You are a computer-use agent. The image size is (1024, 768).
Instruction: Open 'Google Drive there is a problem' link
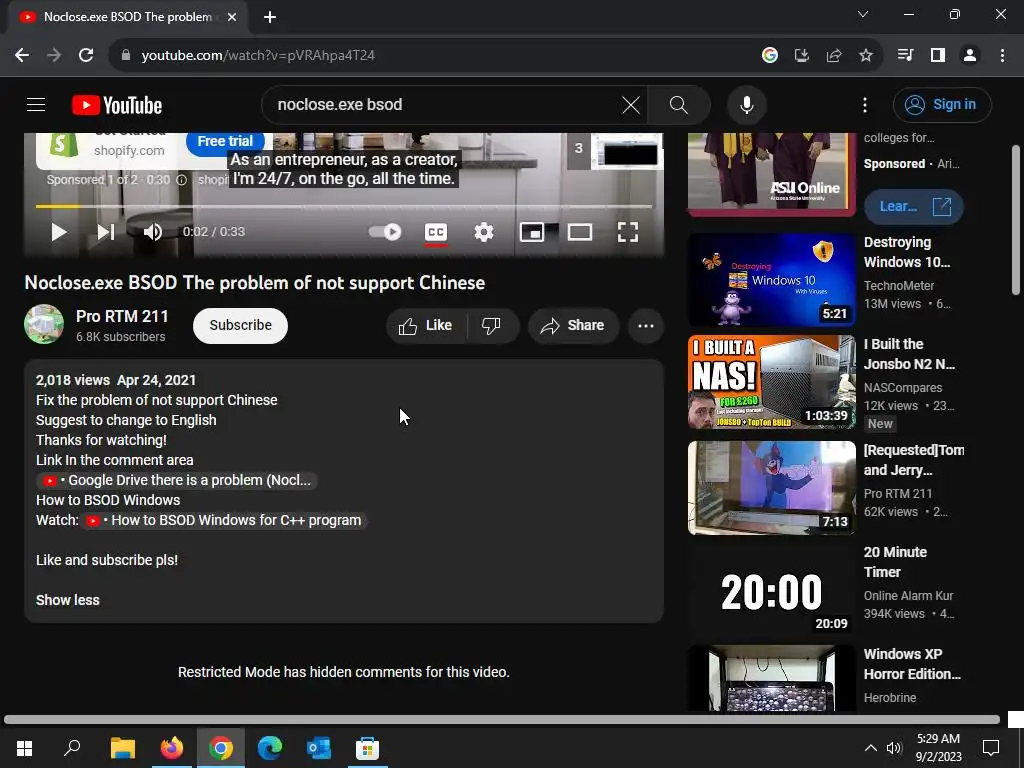pyautogui.click(x=177, y=480)
